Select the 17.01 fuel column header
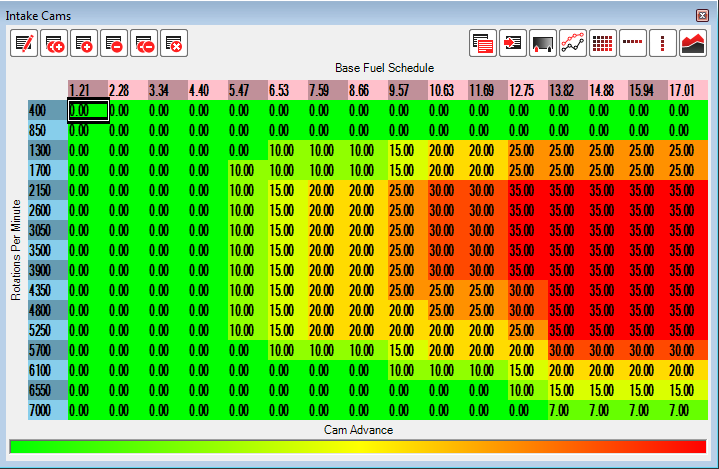 tap(688, 90)
